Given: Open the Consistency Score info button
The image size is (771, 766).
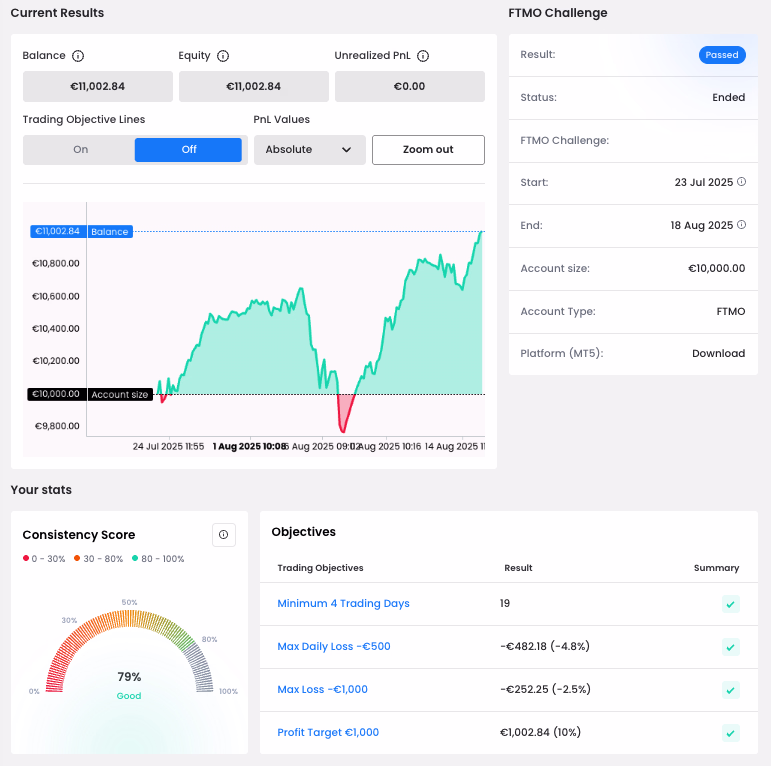Looking at the screenshot, I should tap(224, 534).
